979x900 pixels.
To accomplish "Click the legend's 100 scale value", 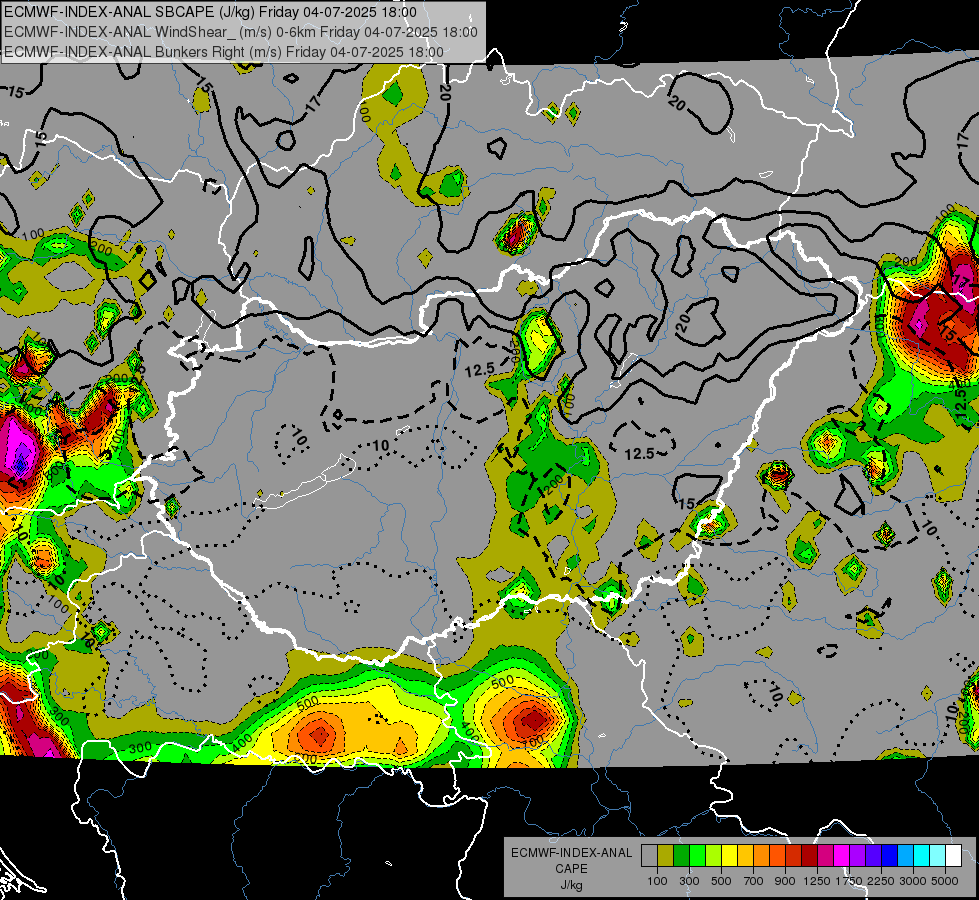I will [657, 881].
